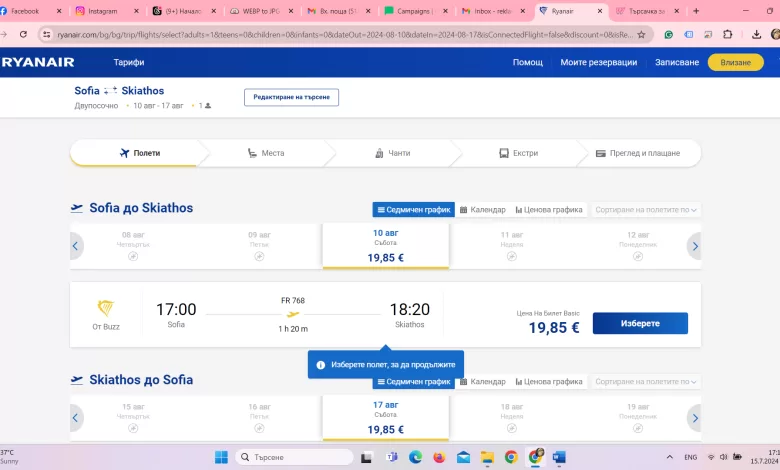Click the address bar URL field

(345, 34)
